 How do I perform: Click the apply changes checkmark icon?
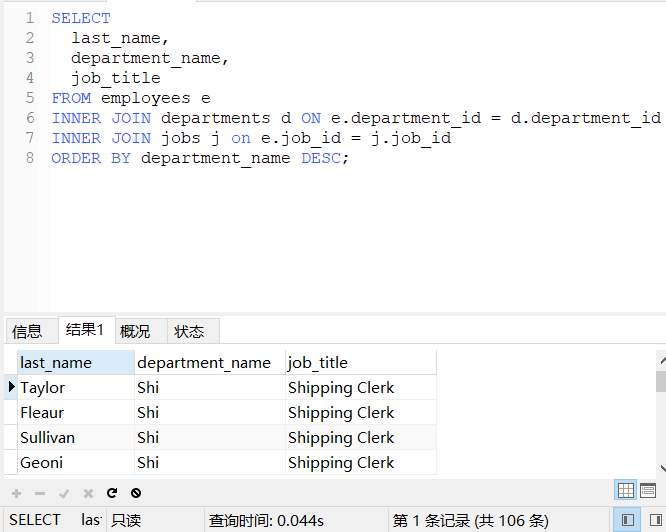[x=64, y=493]
